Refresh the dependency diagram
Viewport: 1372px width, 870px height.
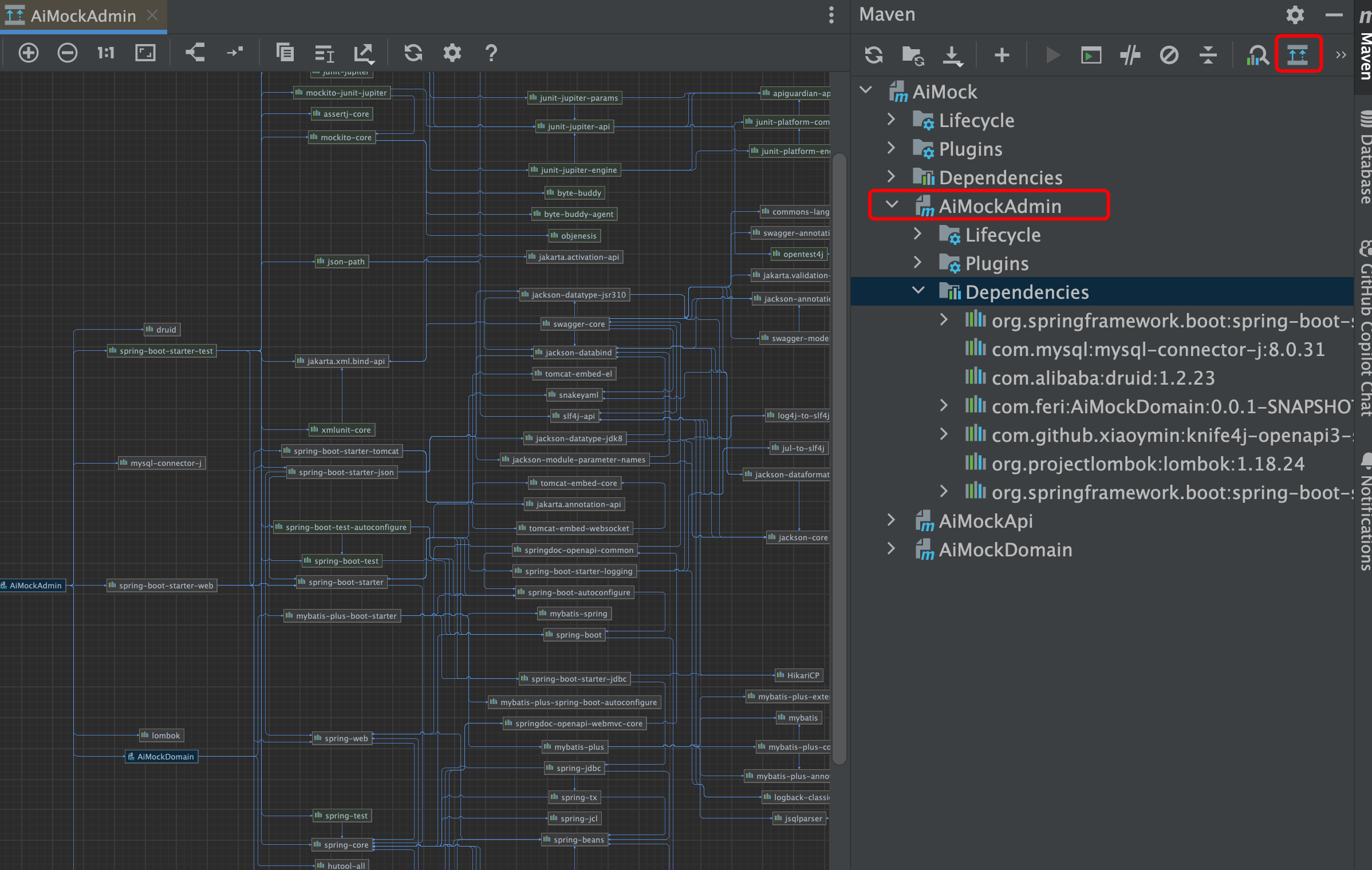[413, 53]
